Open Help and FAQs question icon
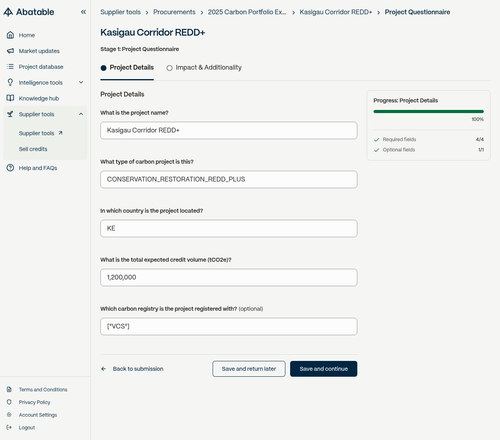This screenshot has width=500, height=440. (x=10, y=168)
